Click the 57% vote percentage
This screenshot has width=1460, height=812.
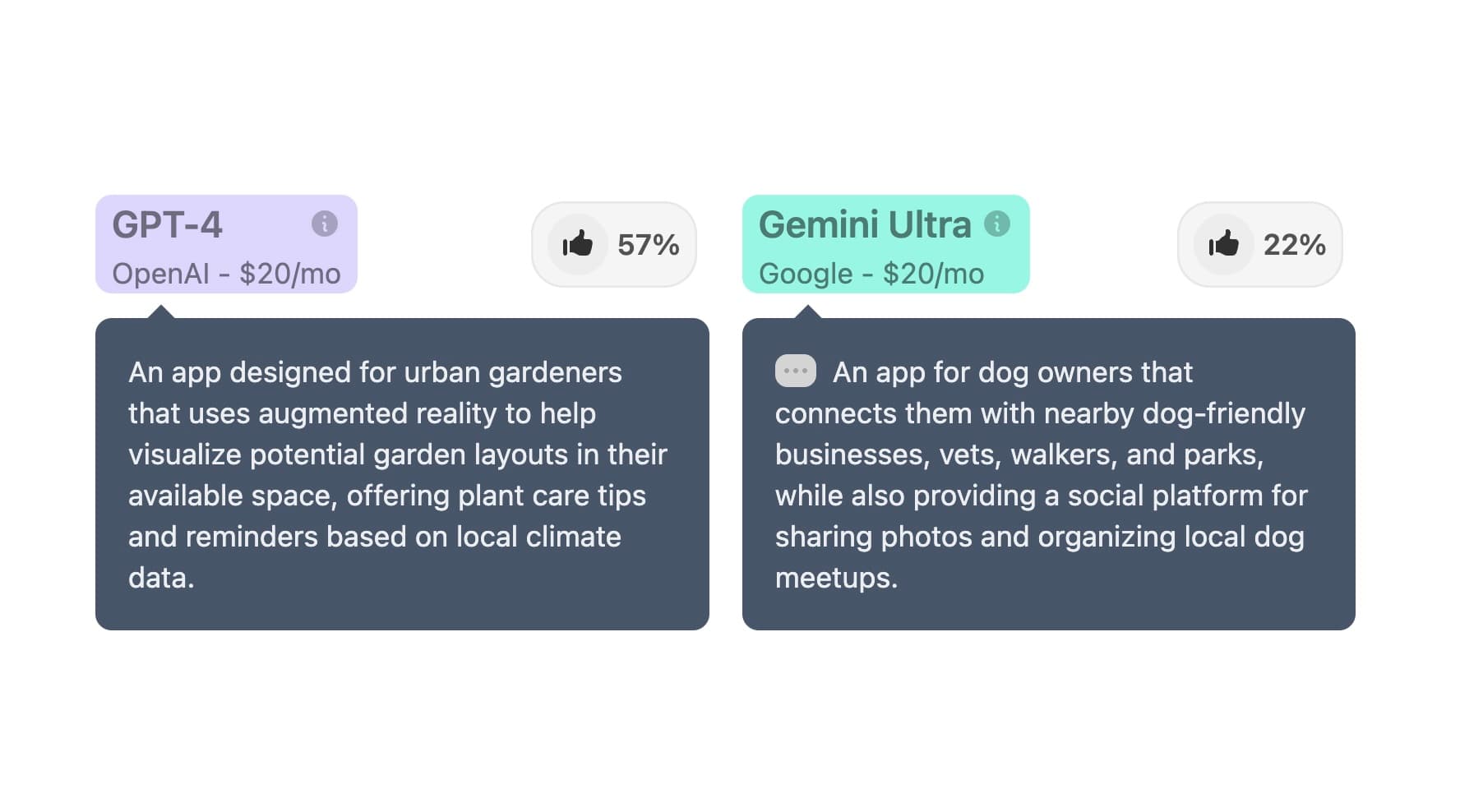(648, 245)
